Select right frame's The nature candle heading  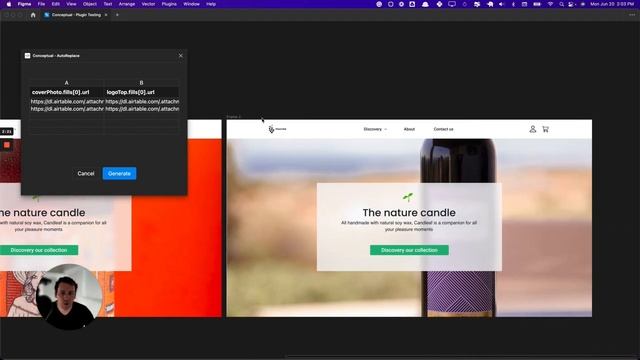pyautogui.click(x=409, y=213)
